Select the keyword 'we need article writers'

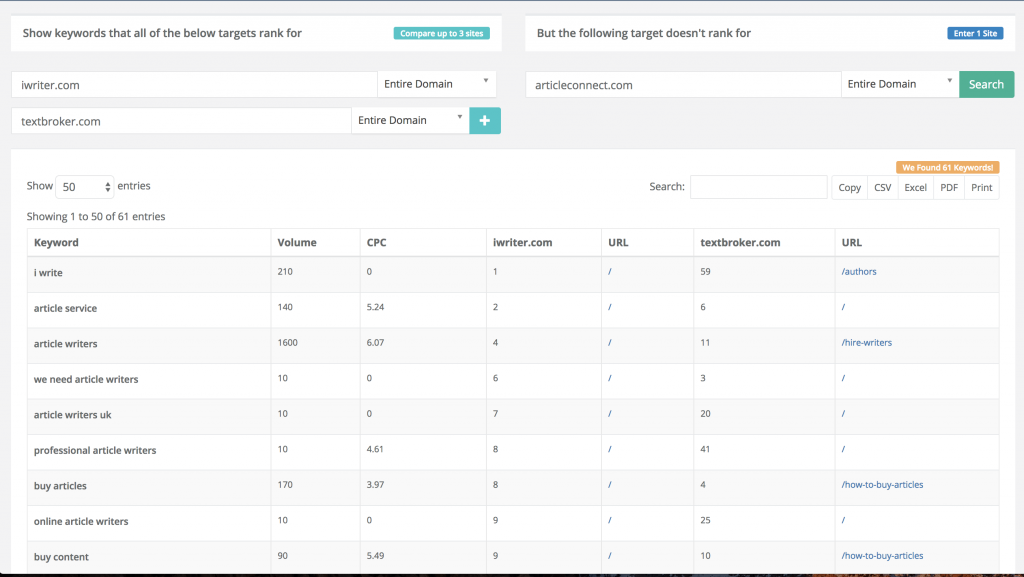(86, 379)
